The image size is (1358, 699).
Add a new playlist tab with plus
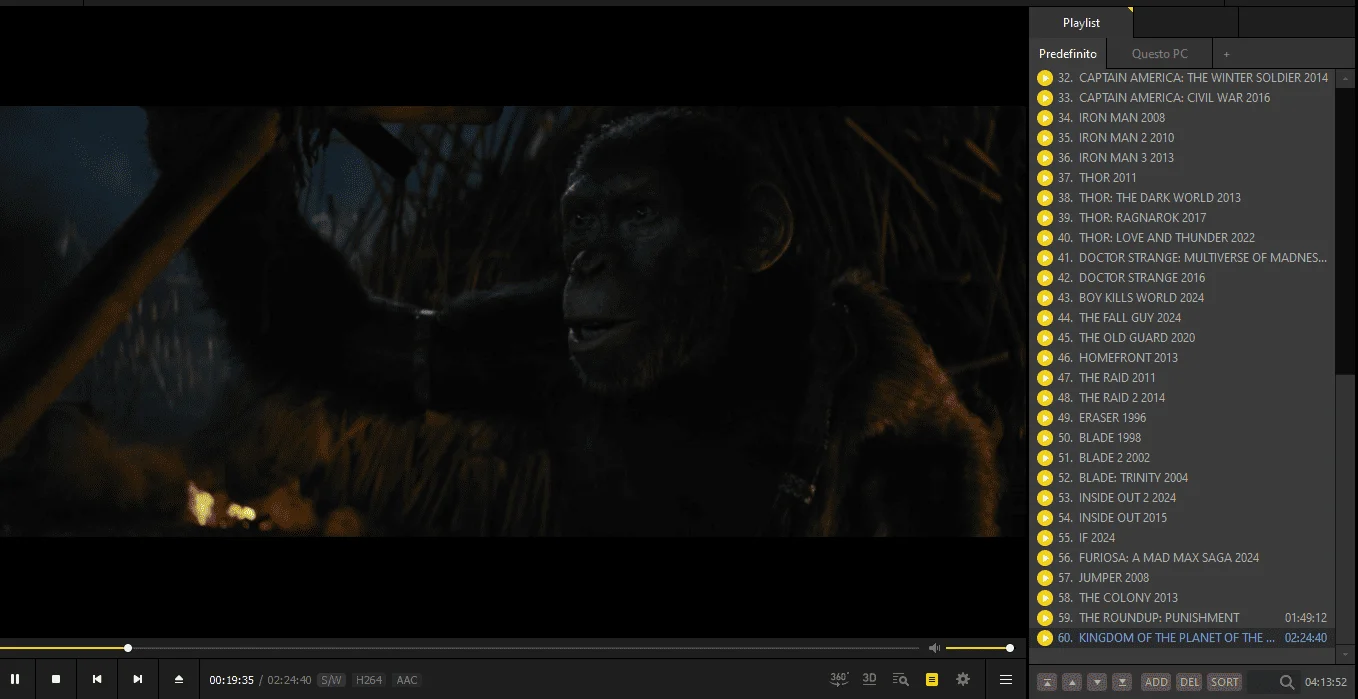point(1226,54)
